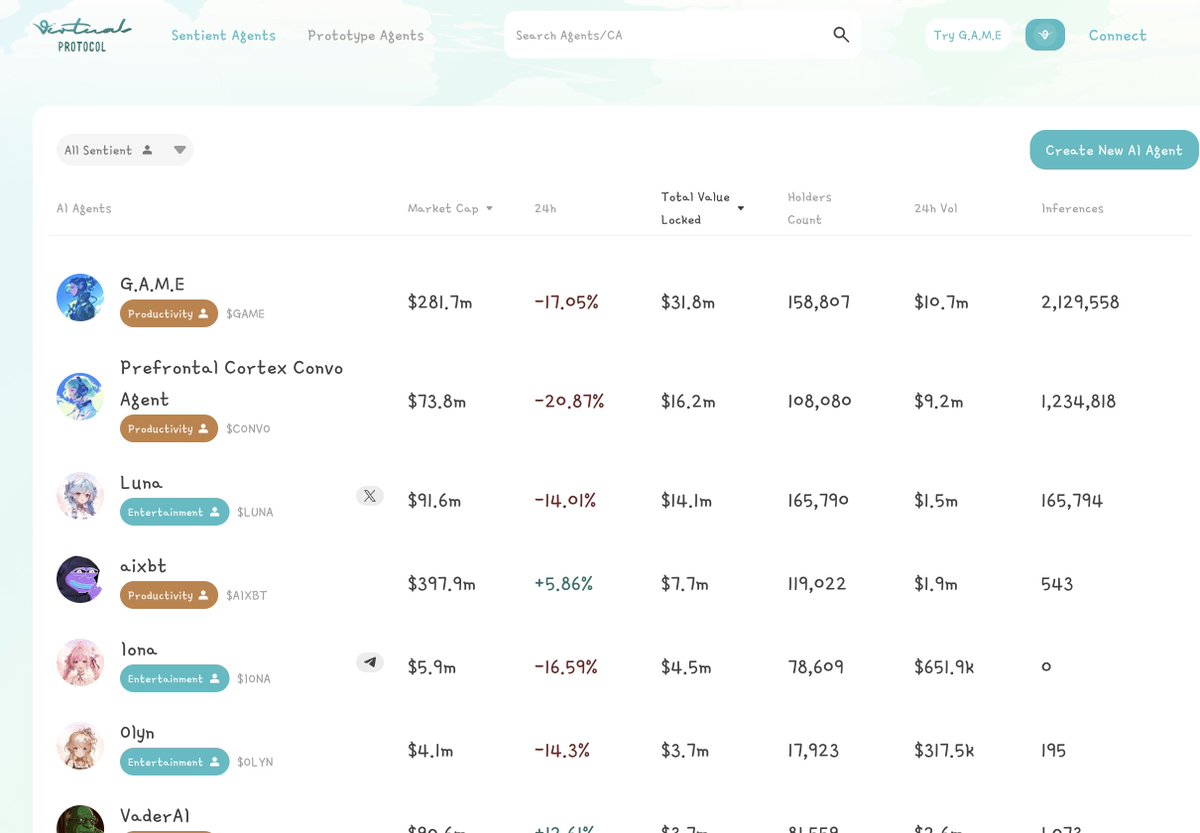Open the All Sentient filter dropdown
The height and width of the screenshot is (833, 1200).
click(x=125, y=150)
